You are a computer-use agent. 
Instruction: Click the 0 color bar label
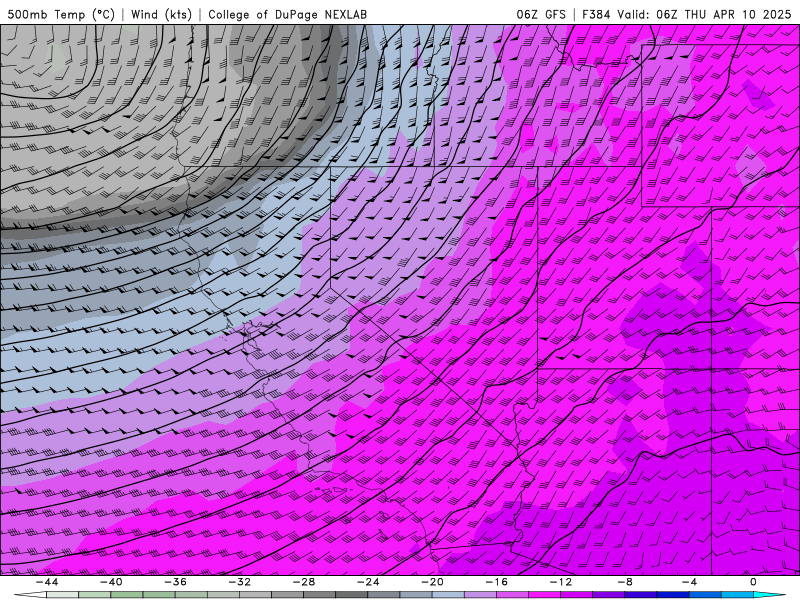coord(754,582)
